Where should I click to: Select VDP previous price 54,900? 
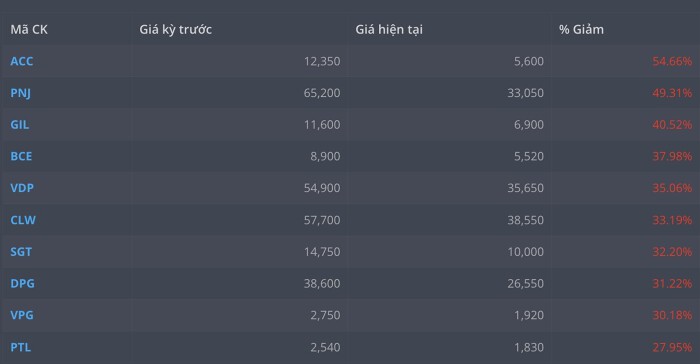(322, 188)
